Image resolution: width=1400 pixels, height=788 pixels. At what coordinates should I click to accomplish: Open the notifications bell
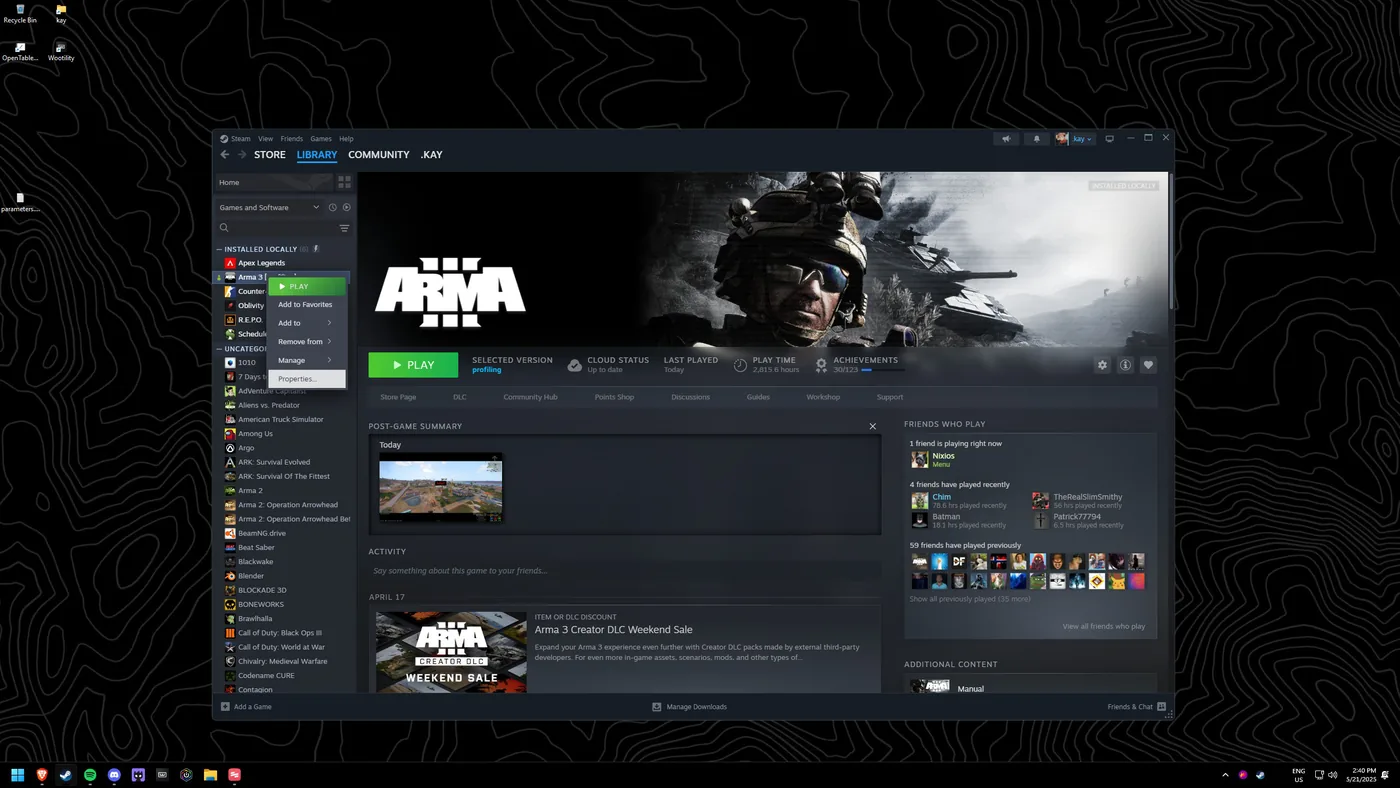pyautogui.click(x=1036, y=139)
